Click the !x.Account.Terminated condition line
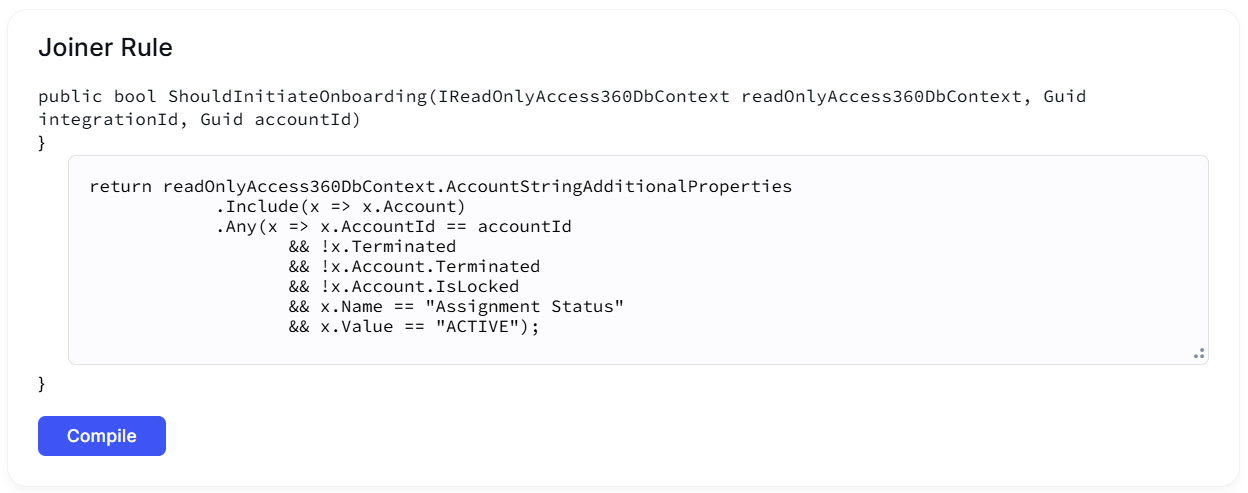This screenshot has width=1248, height=493. pos(414,267)
